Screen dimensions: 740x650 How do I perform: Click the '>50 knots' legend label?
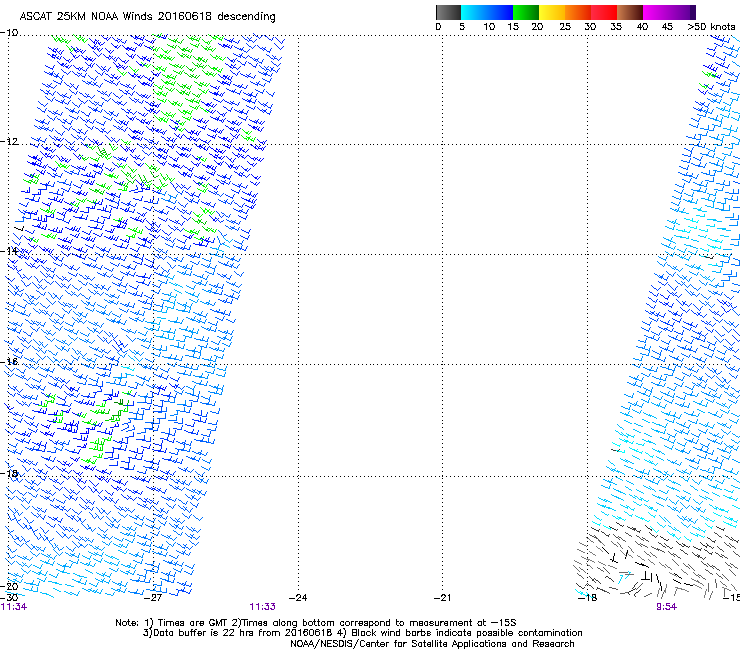tap(711, 27)
